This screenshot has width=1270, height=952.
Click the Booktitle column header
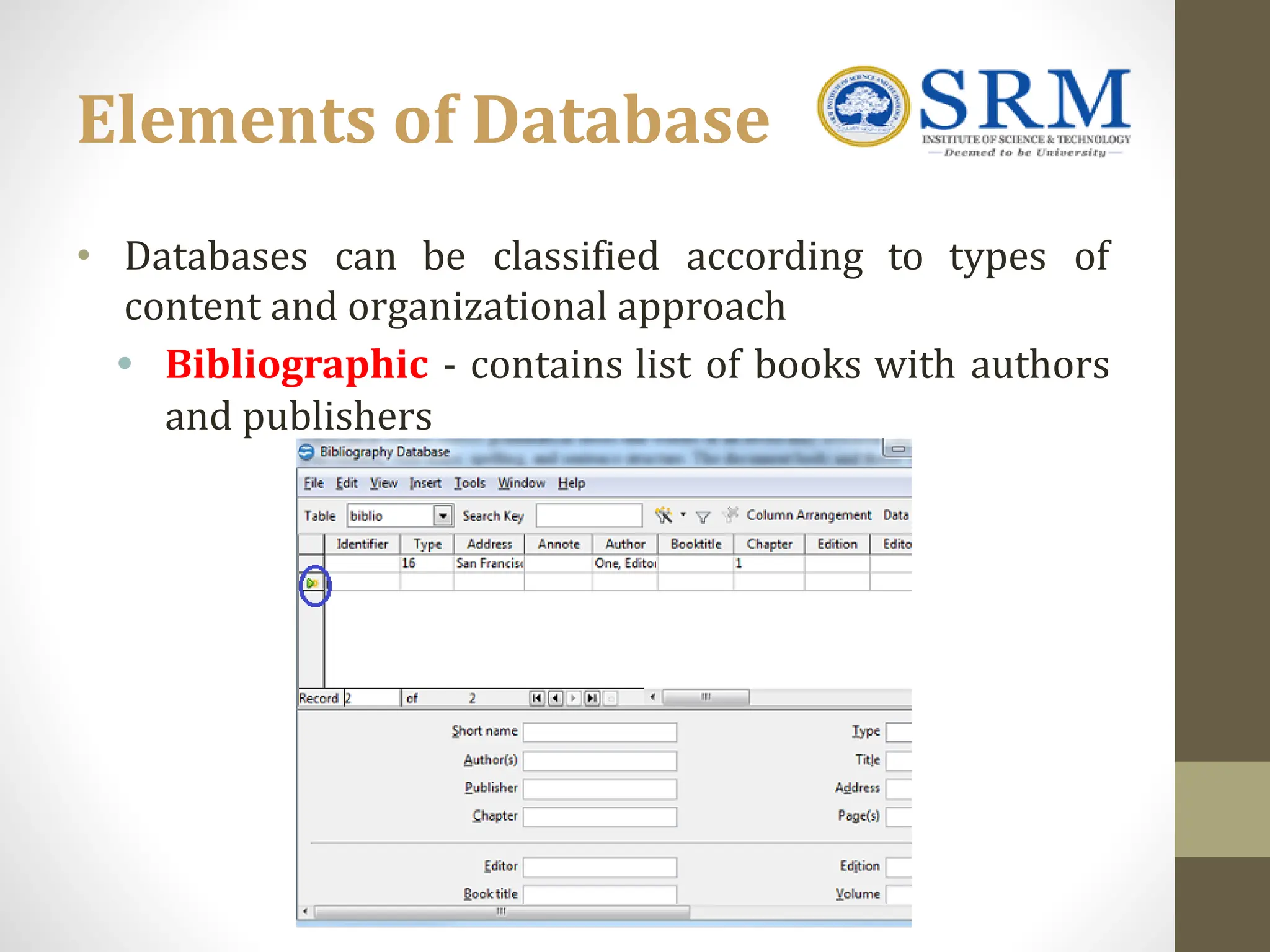click(x=696, y=544)
